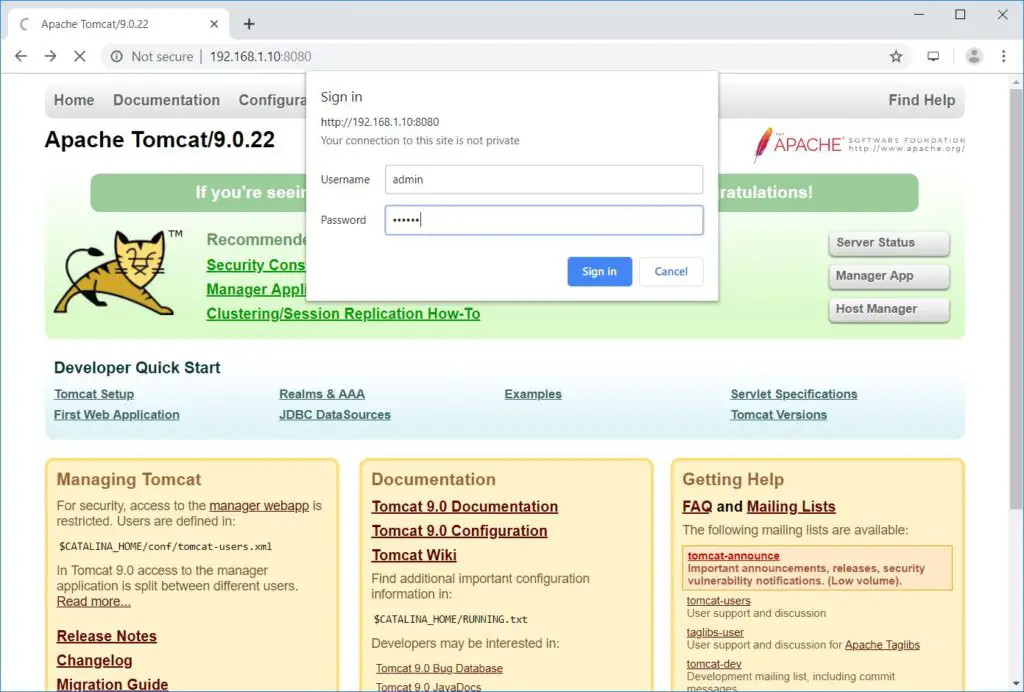
Task: Open the Tomcat Wiki link
Action: pyautogui.click(x=414, y=556)
